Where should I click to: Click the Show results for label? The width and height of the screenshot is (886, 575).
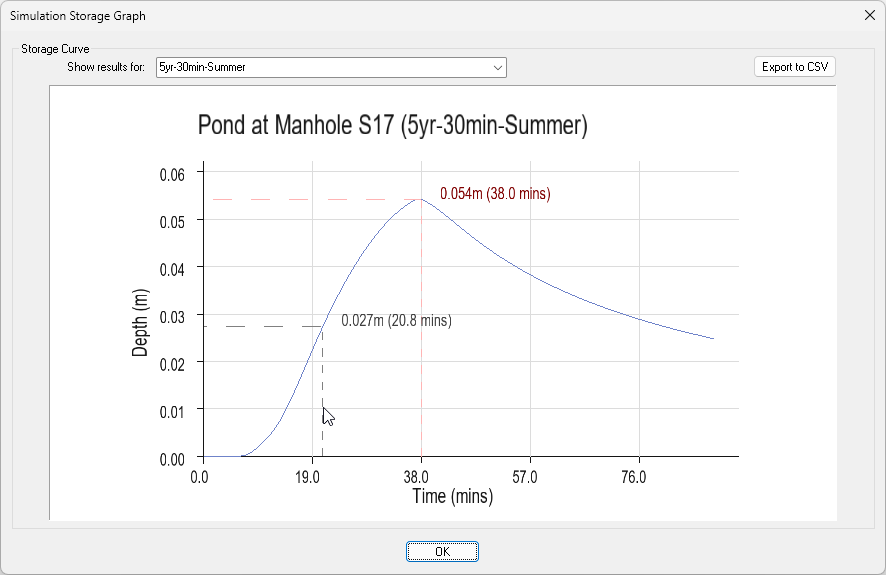click(106, 67)
